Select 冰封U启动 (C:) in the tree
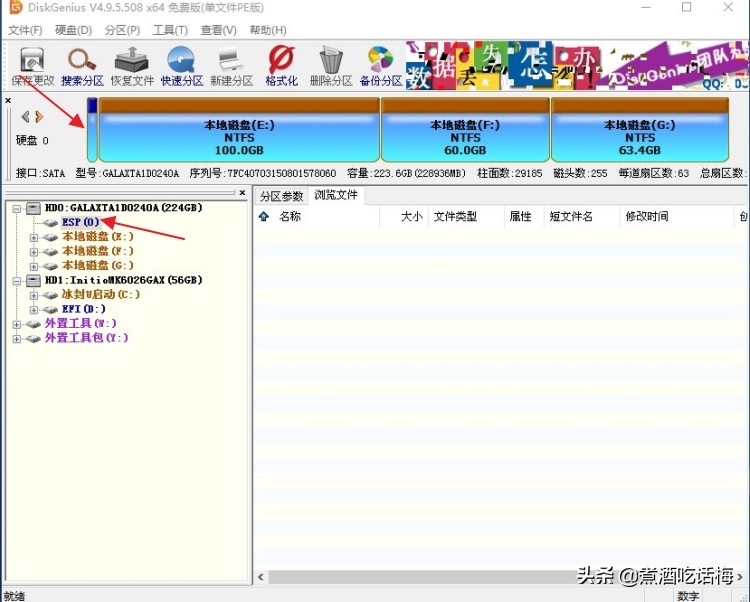This screenshot has width=750, height=602. (100, 295)
